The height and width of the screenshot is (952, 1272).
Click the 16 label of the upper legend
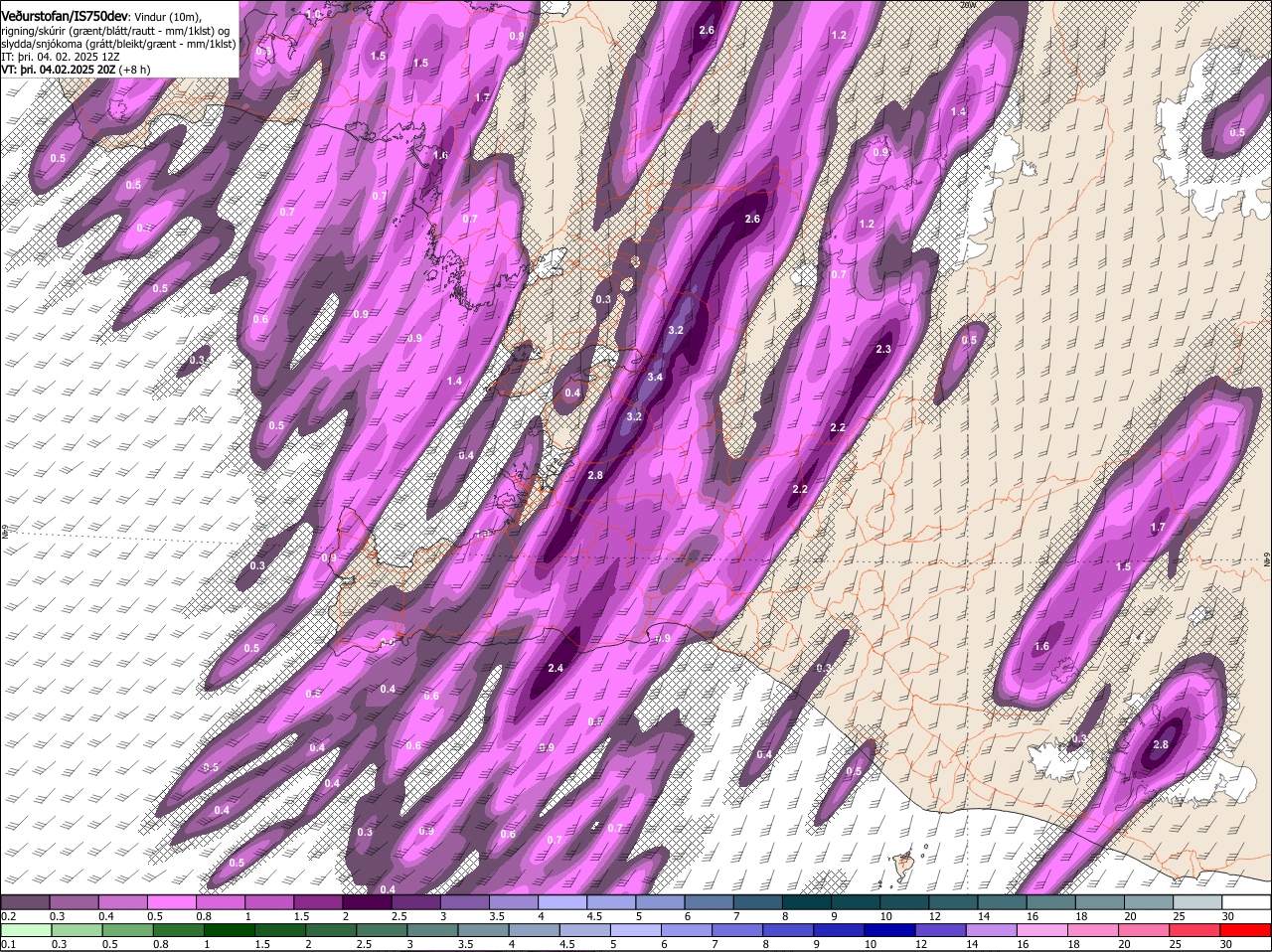pyautogui.click(x=1033, y=916)
